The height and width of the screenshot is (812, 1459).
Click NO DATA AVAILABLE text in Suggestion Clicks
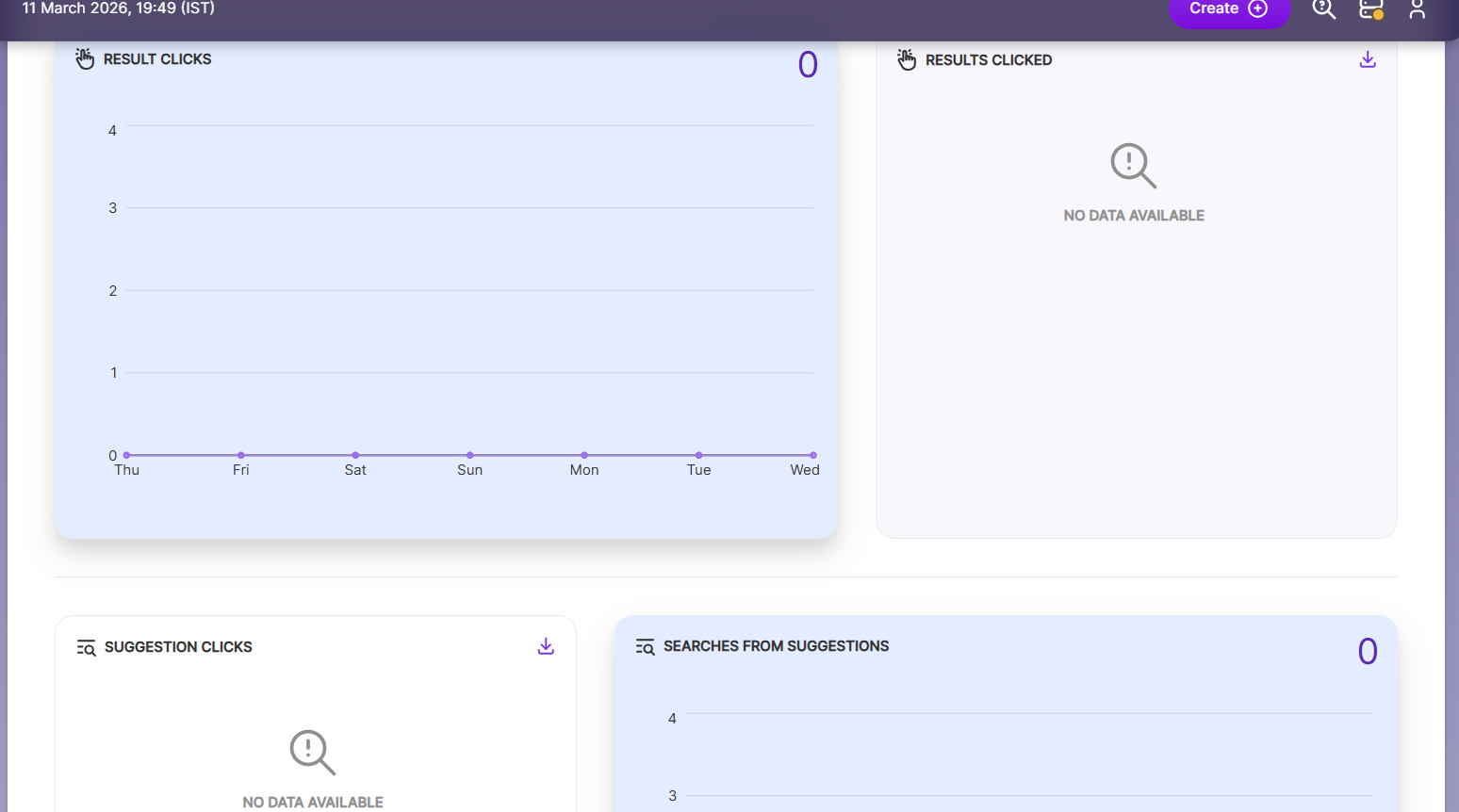point(313,803)
